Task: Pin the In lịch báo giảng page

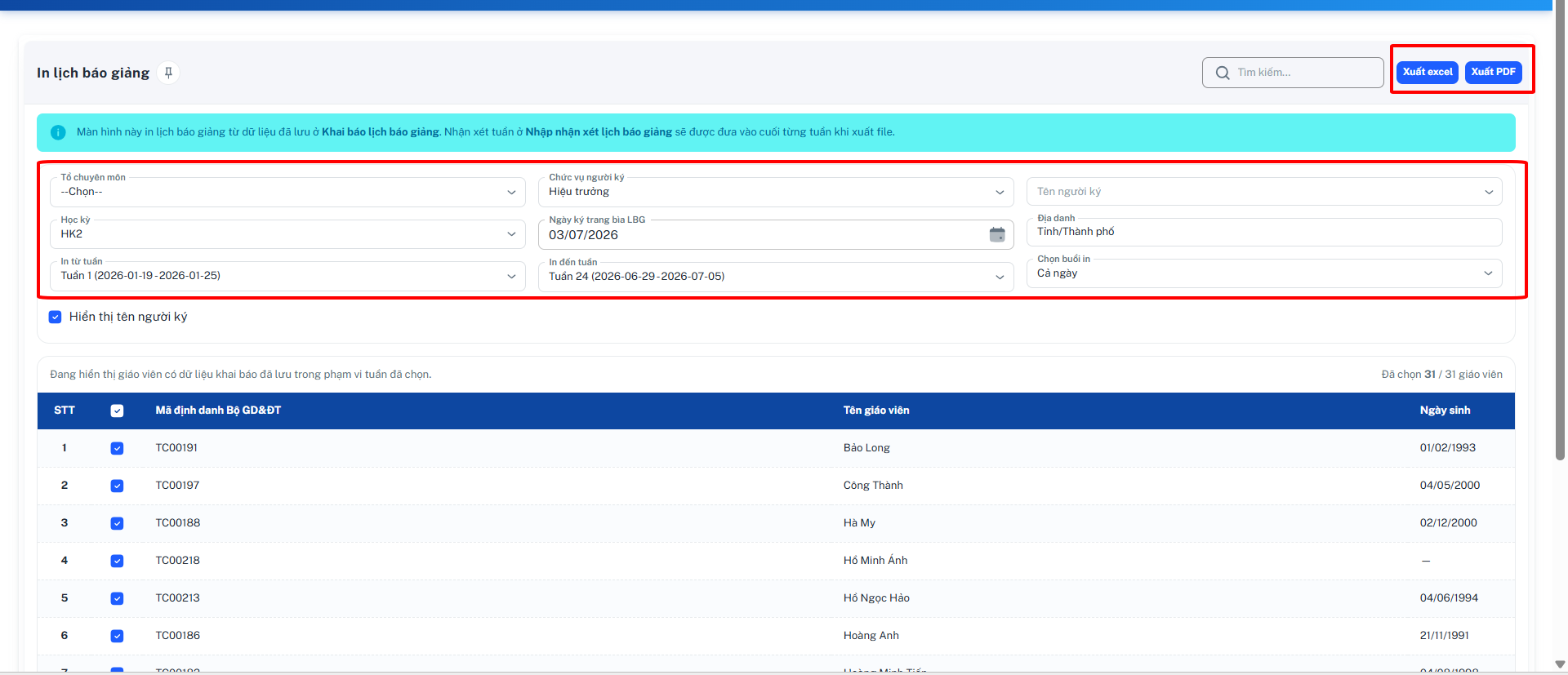Action: (168, 73)
